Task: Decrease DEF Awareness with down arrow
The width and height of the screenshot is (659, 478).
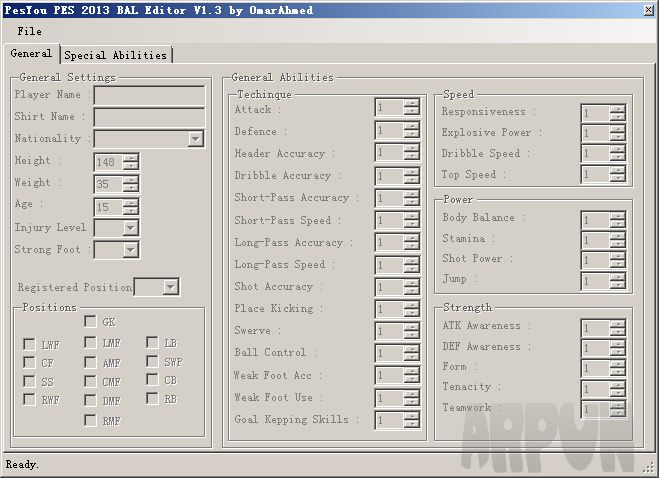Action: point(617,352)
